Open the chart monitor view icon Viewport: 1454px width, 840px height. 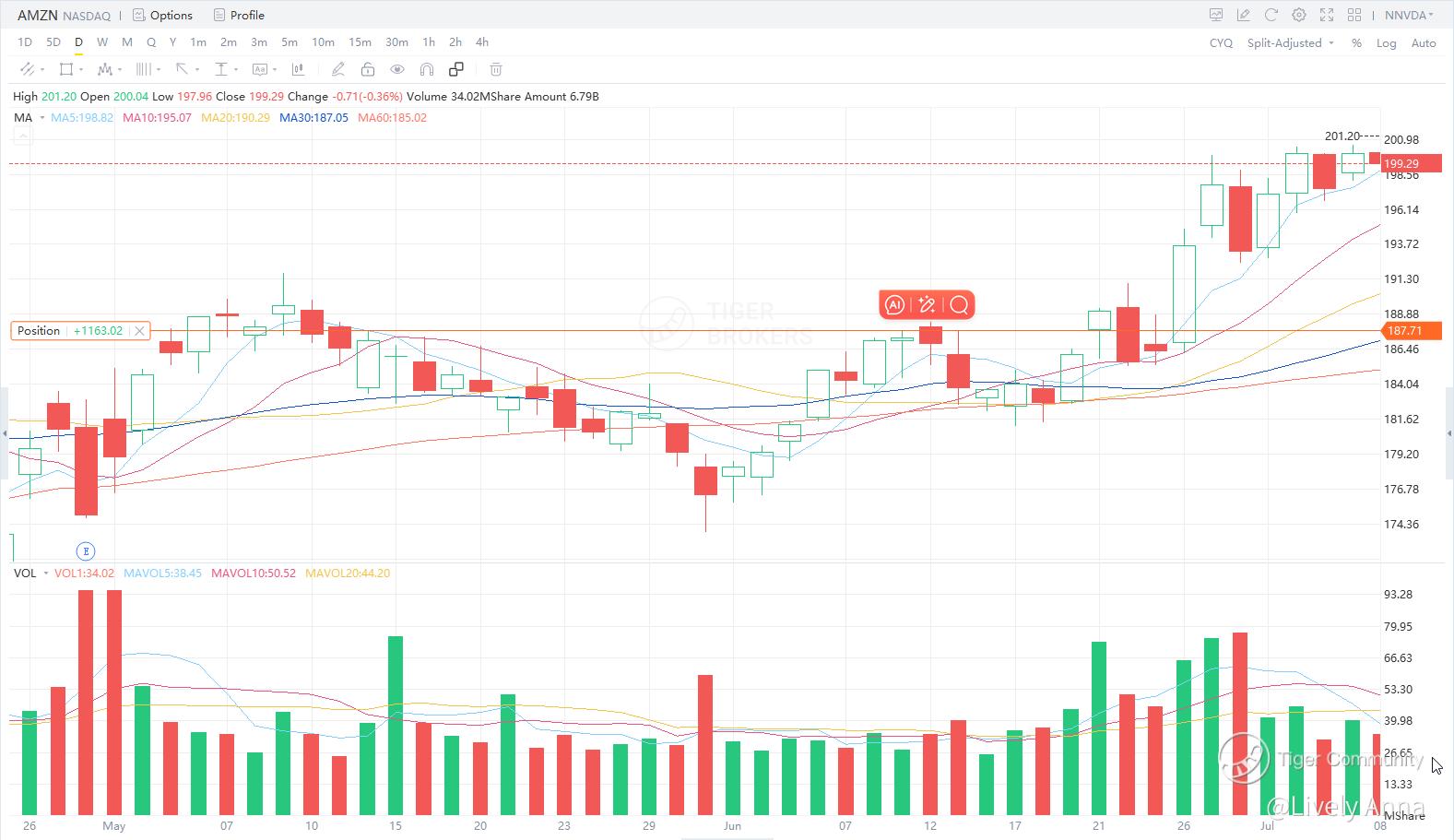pyautogui.click(x=1216, y=15)
